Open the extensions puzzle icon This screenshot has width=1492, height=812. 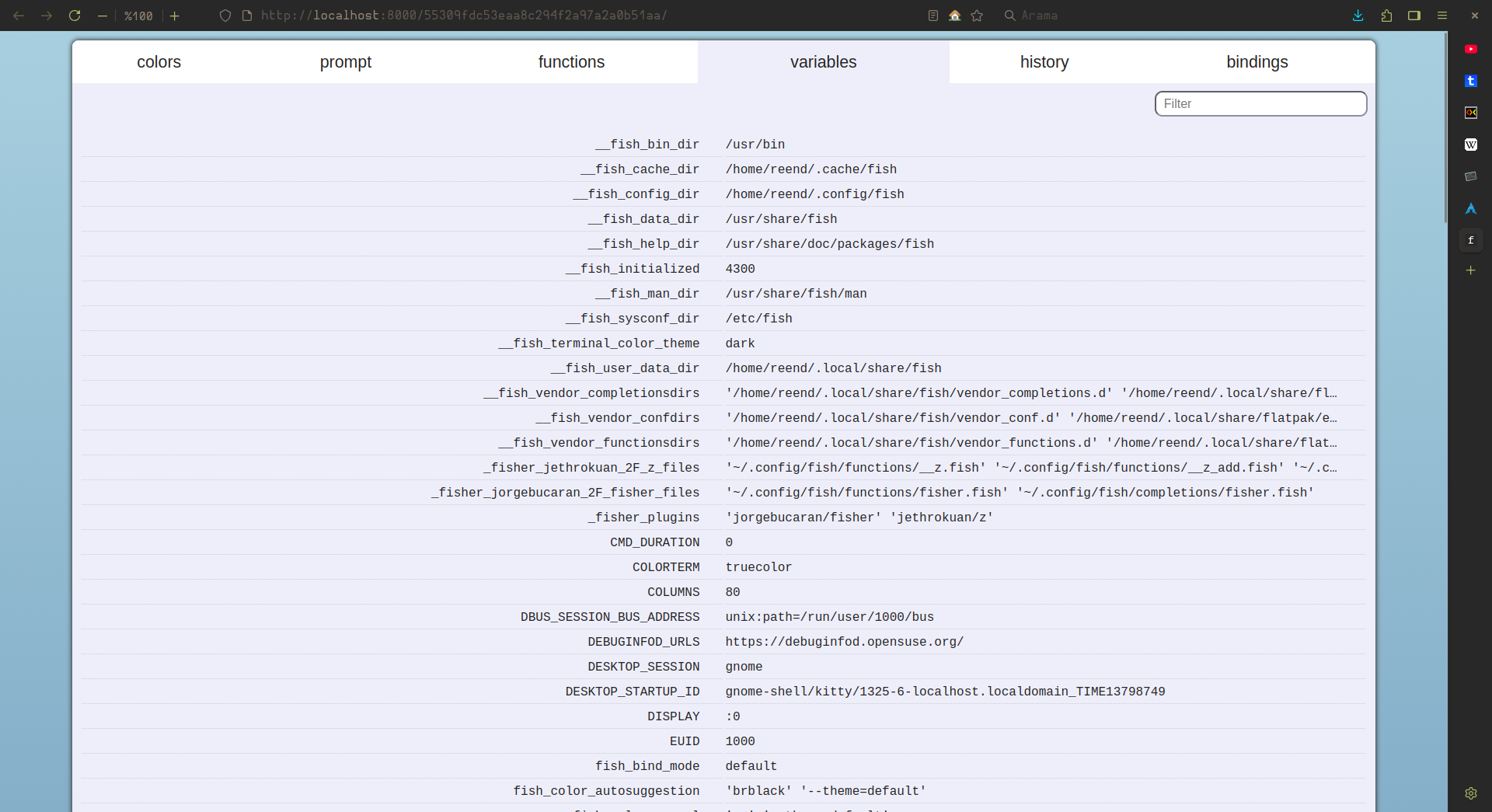(1386, 16)
